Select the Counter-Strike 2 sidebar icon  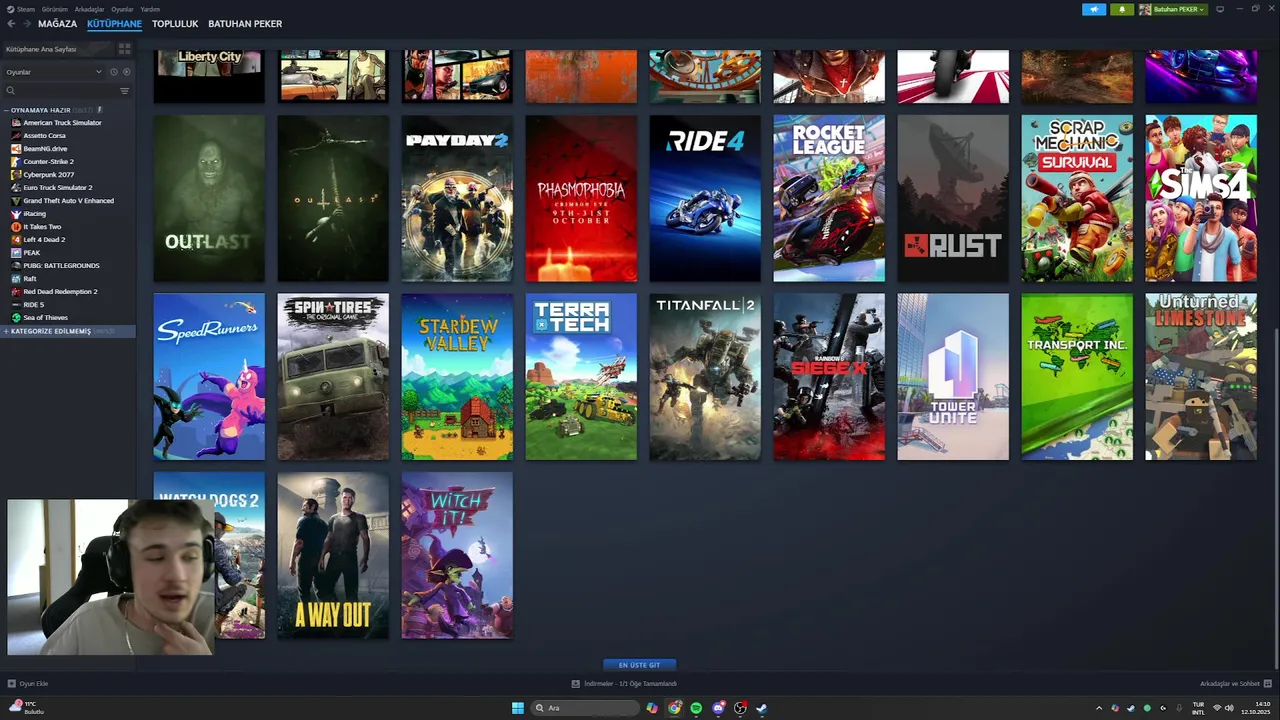15,162
